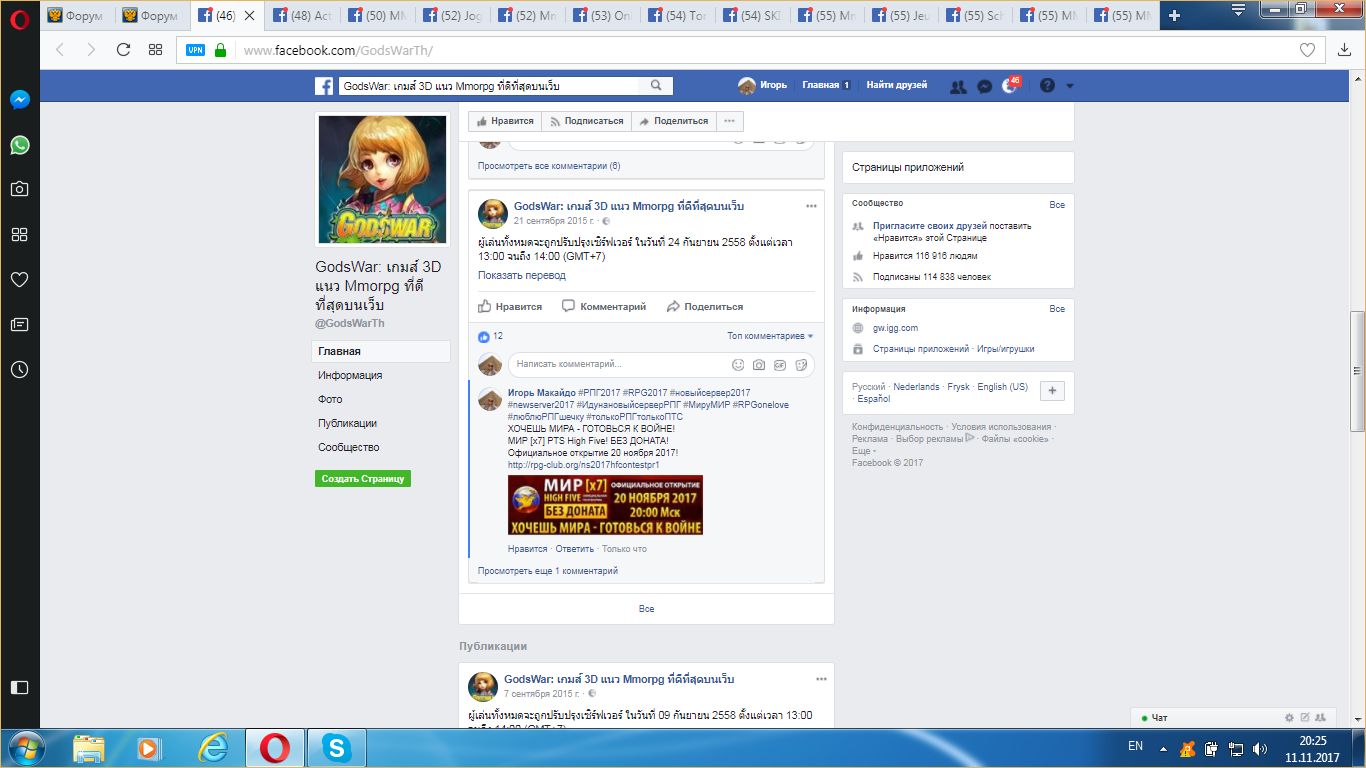Switch to the (50) MN browser tab

click(x=377, y=15)
